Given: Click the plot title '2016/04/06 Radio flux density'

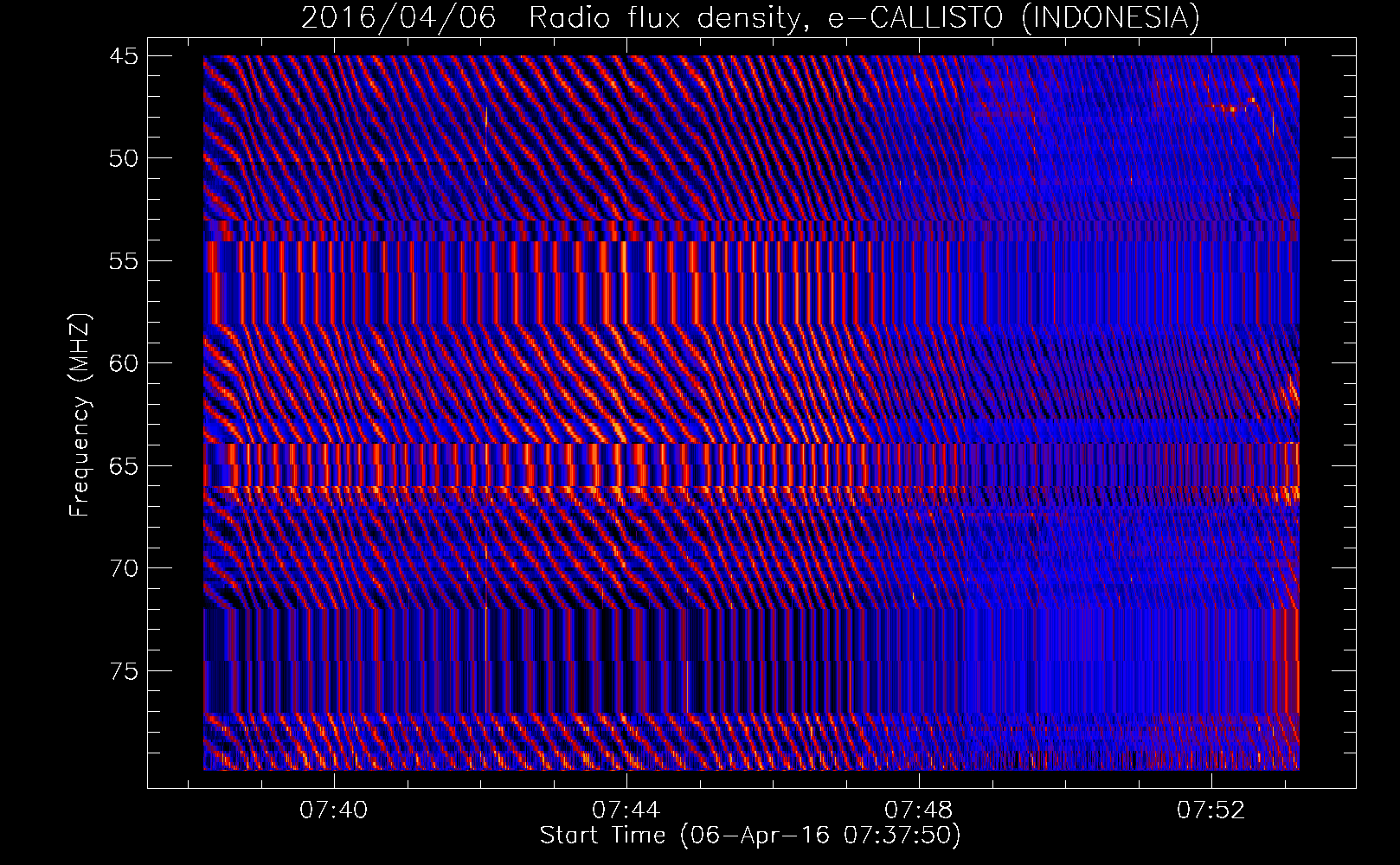Looking at the screenshot, I should pos(555,18).
